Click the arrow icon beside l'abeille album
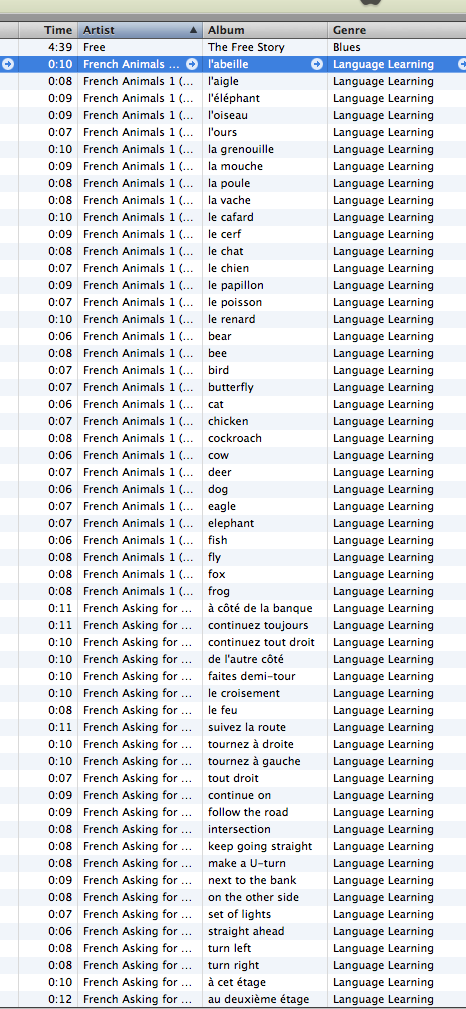Viewport: 466px width, 1009px height. coord(317,64)
